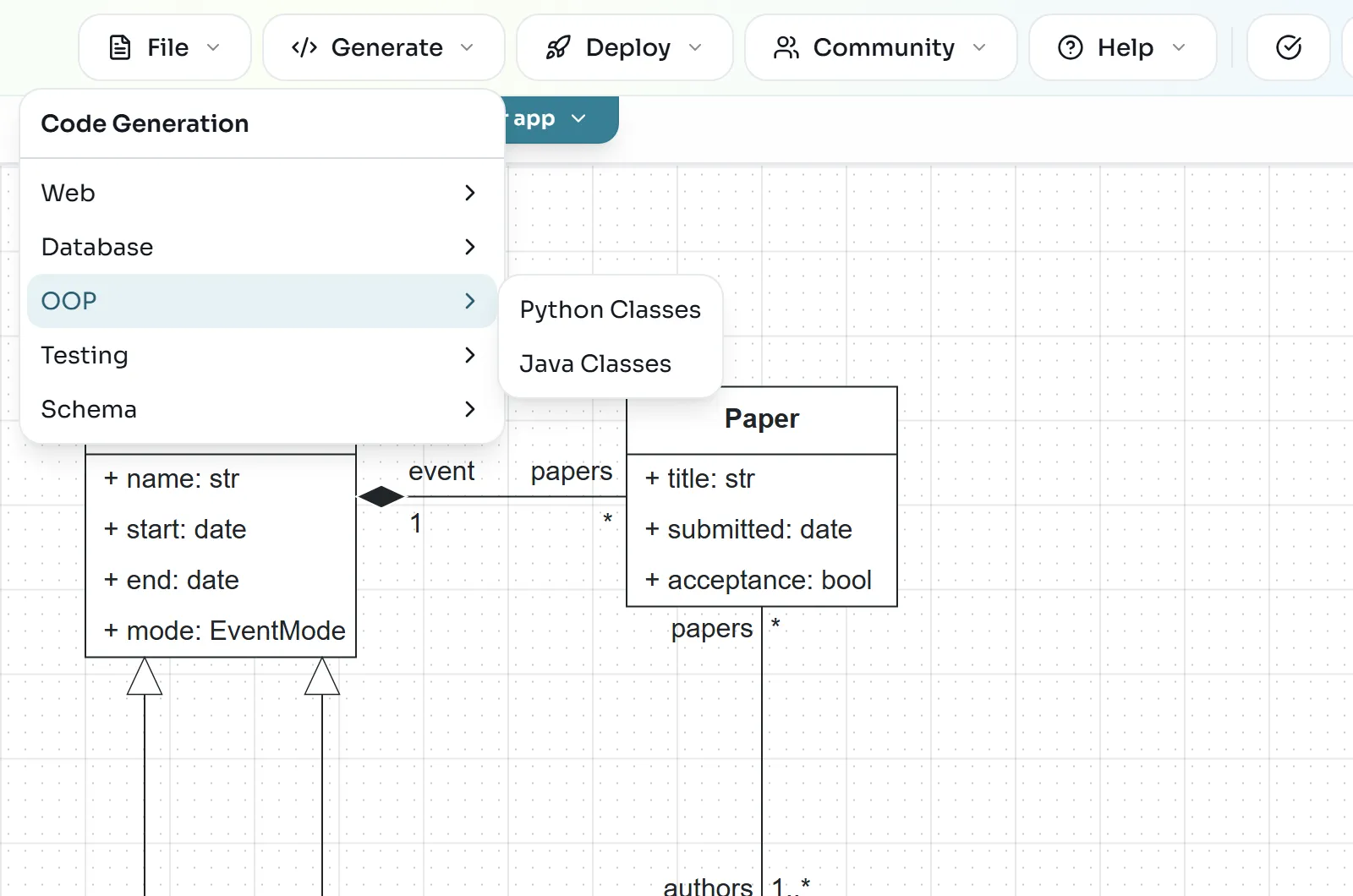Choose Java Classes generator
Viewport: 1353px width, 896px height.
coord(611,363)
